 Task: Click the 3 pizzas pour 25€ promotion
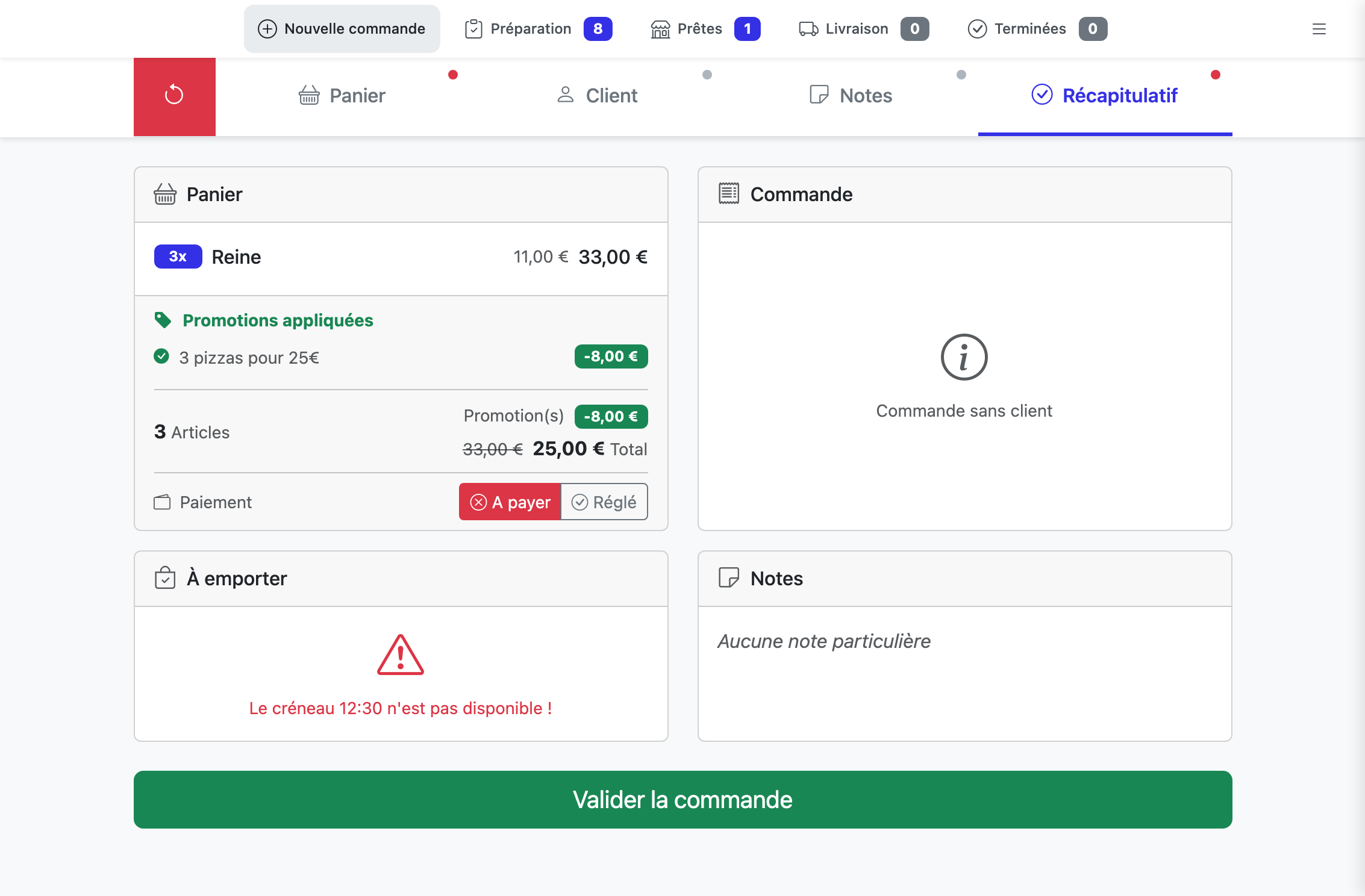point(249,358)
